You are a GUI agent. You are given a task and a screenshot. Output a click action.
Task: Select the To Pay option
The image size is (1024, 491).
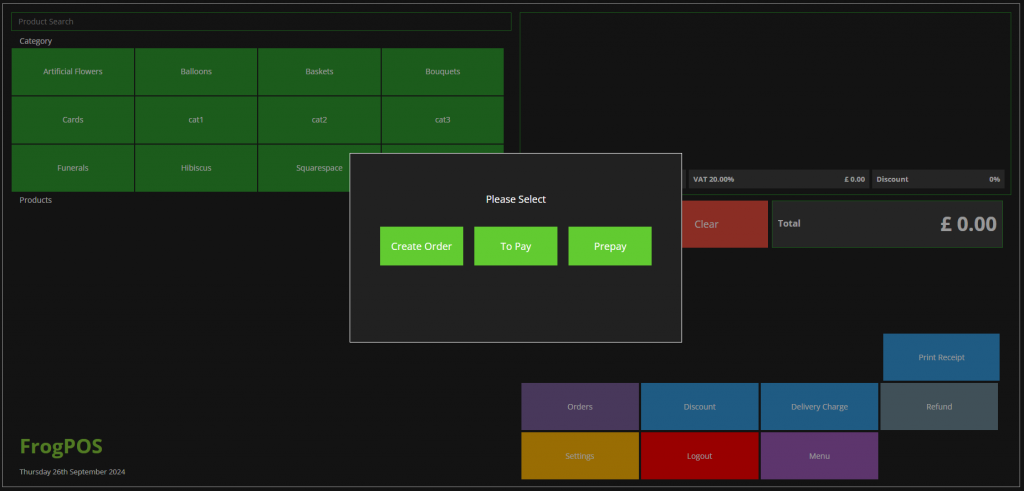coord(515,246)
